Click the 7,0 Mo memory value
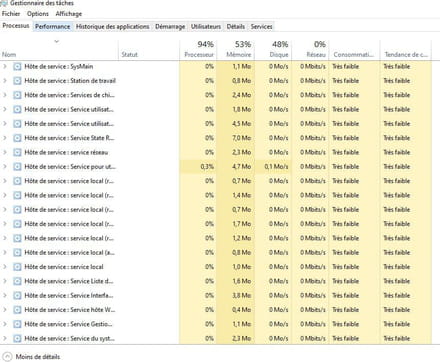This screenshot has width=440, height=362. 241,138
